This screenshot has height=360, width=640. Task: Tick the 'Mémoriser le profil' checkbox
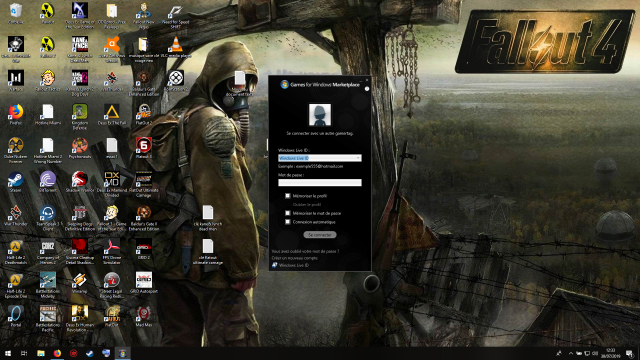(288, 196)
